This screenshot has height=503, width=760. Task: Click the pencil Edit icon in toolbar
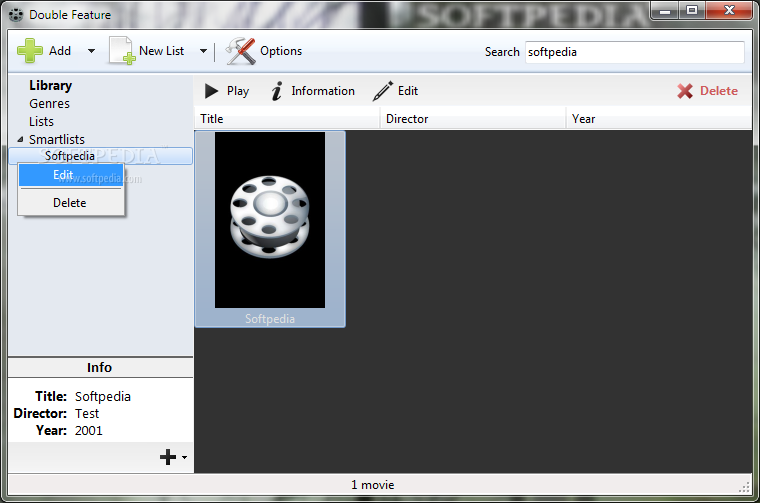[383, 91]
